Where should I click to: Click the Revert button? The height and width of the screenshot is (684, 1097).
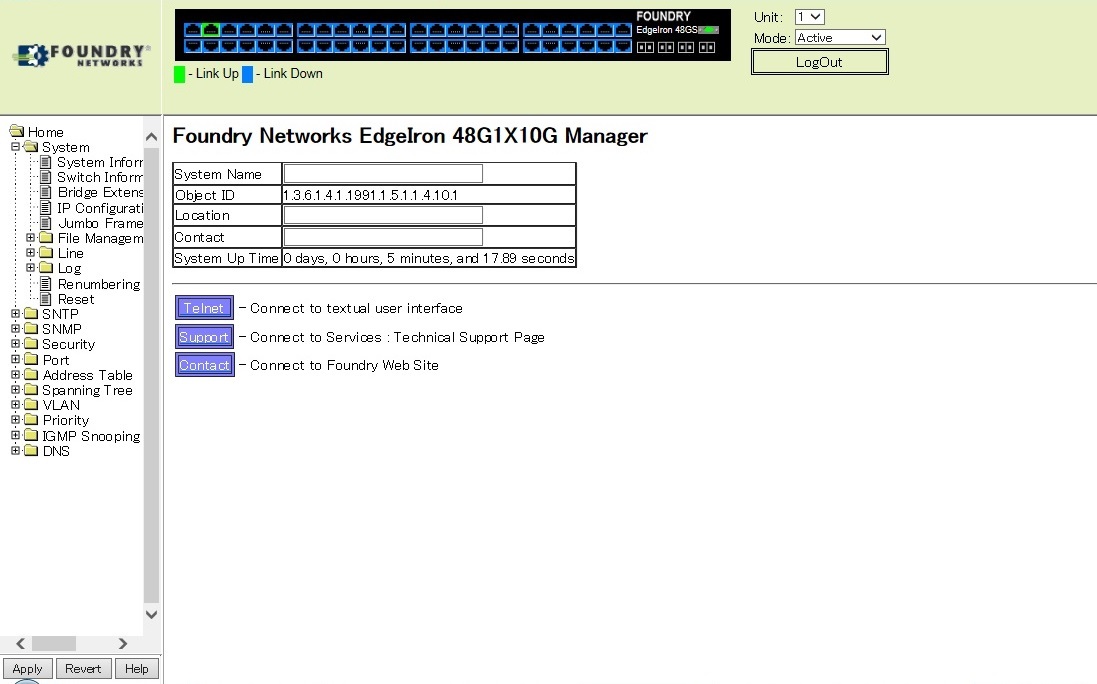tap(83, 669)
